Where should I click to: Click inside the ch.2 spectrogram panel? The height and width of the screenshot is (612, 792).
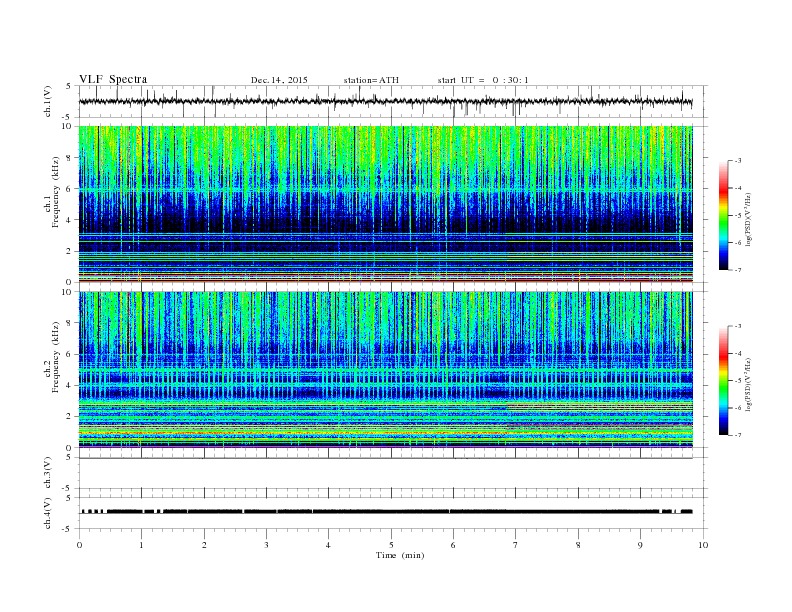click(x=385, y=369)
